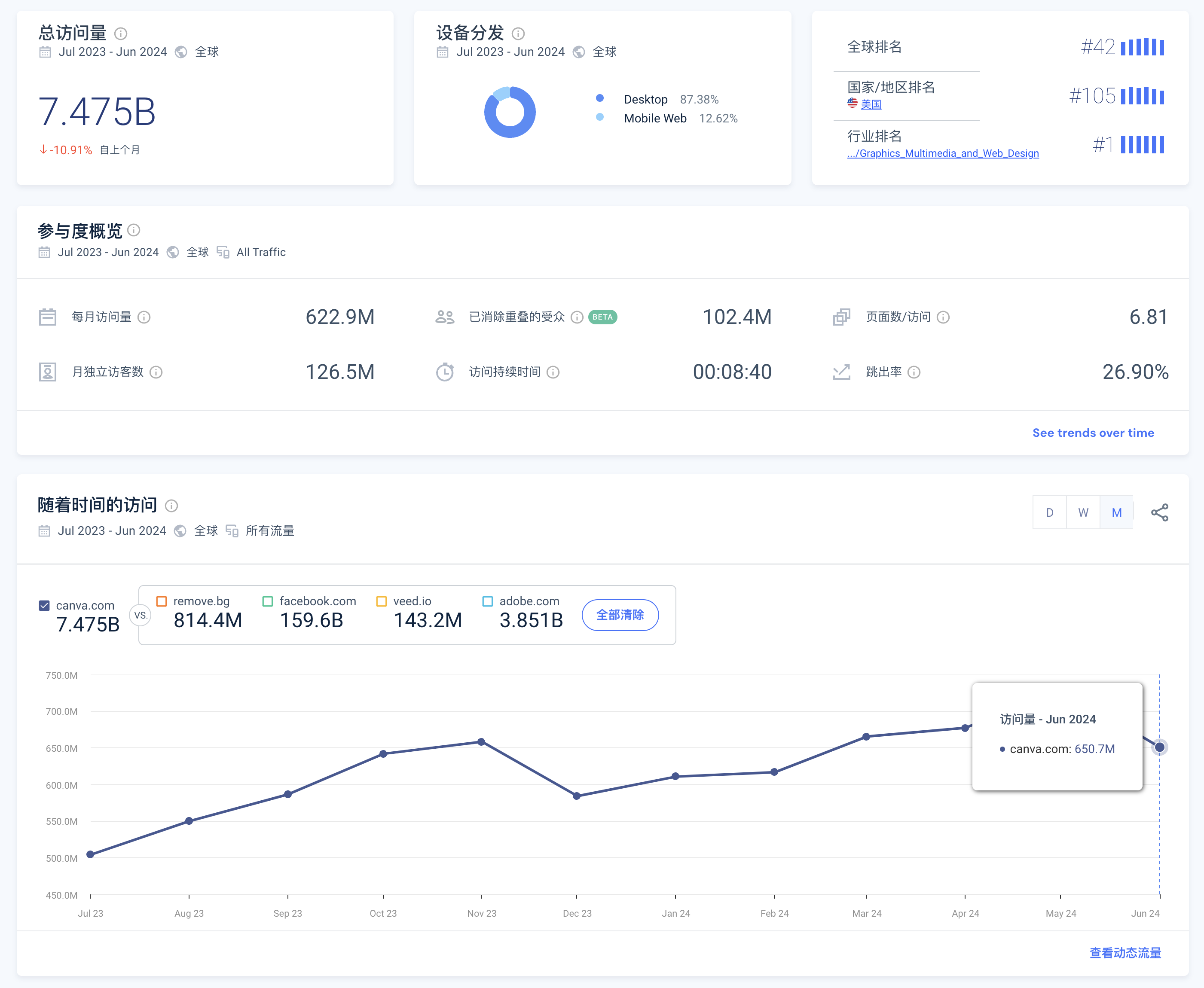Click info icon beside 访问持续时间
This screenshot has height=988, width=1204.
(x=553, y=372)
